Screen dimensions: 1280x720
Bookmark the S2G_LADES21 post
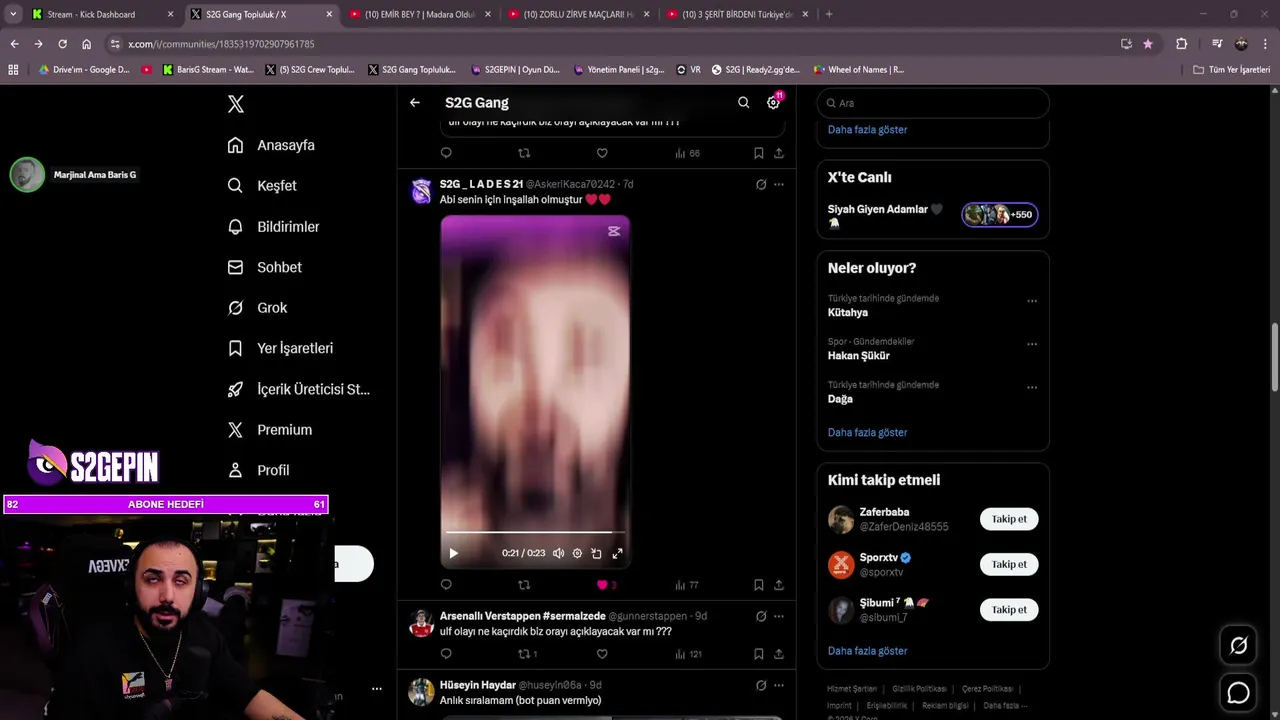758,585
